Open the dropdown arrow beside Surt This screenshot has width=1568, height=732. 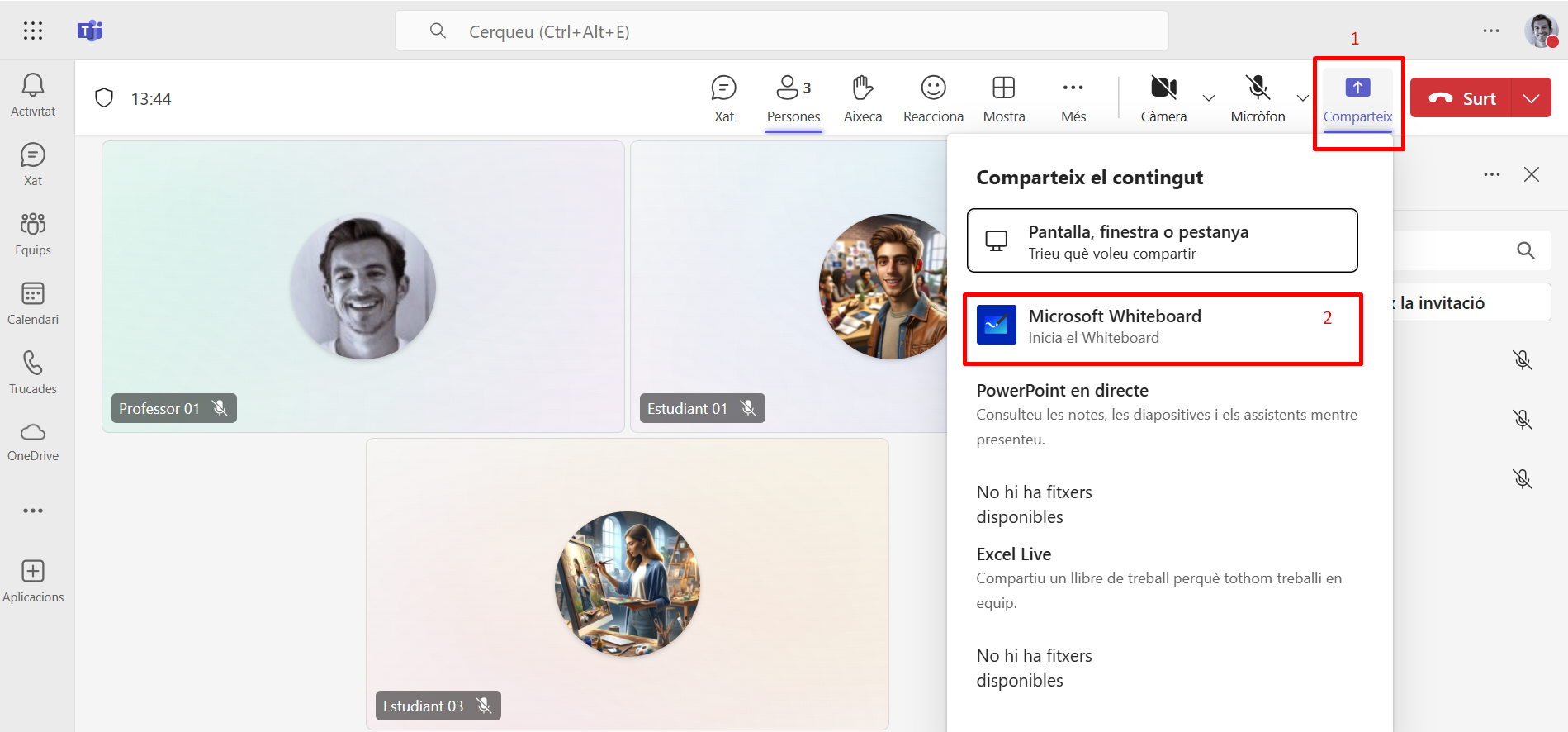[x=1532, y=98]
